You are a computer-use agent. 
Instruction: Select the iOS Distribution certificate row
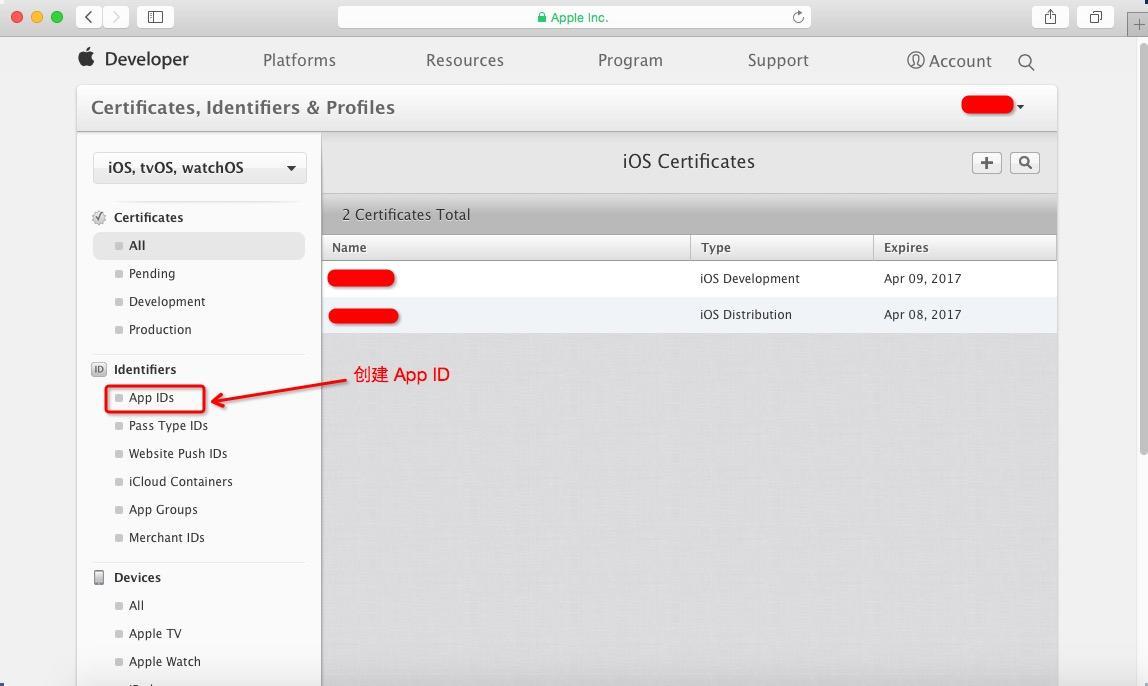pos(689,315)
